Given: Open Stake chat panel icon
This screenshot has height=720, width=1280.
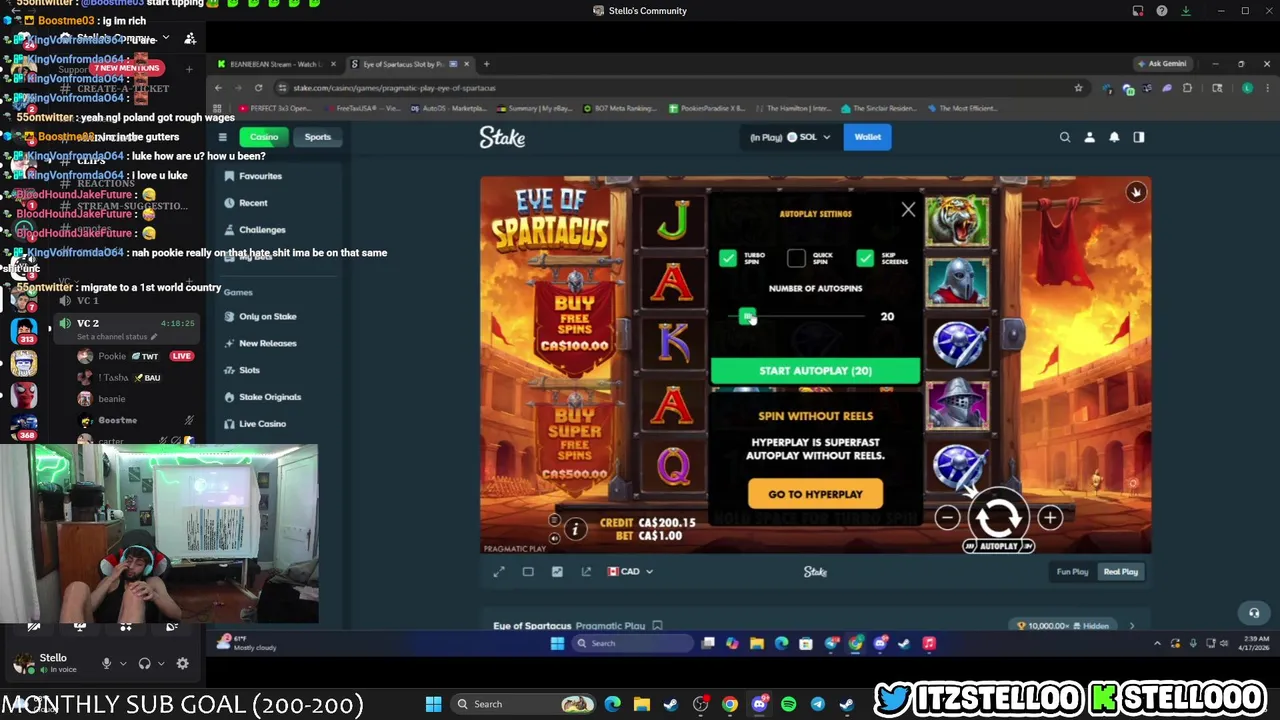Looking at the screenshot, I should tap(1139, 137).
